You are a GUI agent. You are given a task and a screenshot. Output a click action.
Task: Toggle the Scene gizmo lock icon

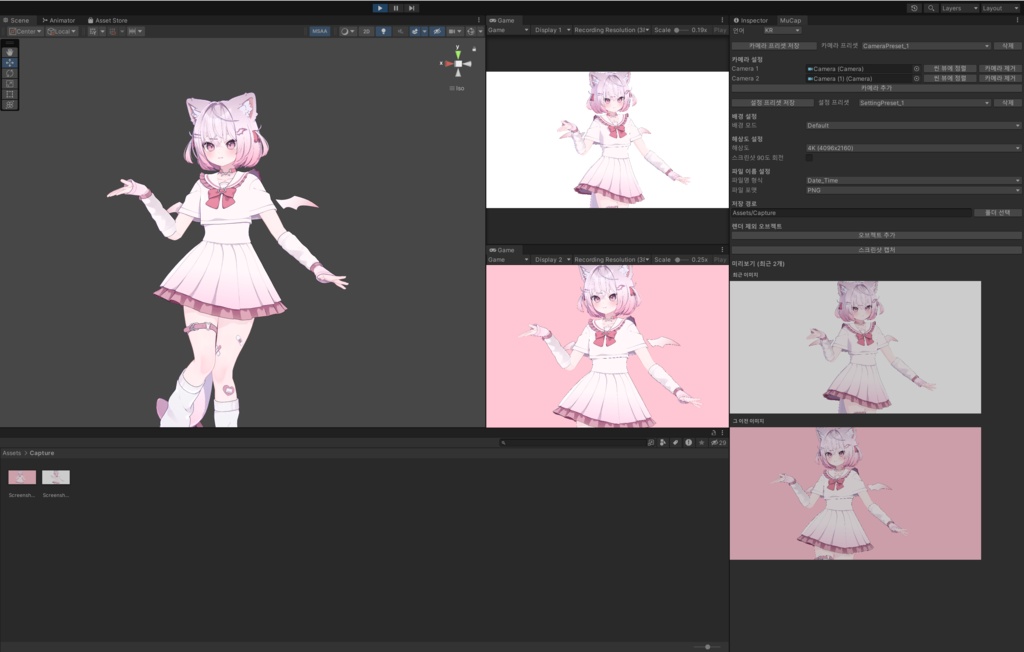pyautogui.click(x=474, y=49)
